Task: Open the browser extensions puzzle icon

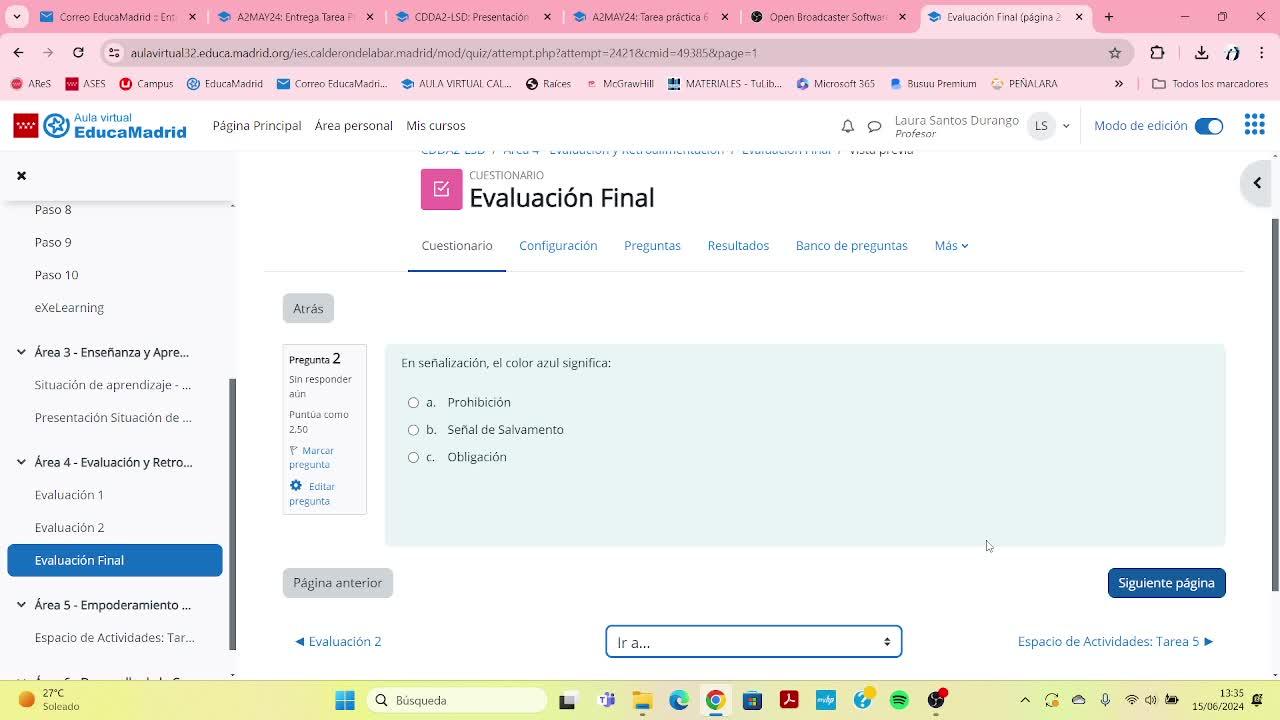Action: click(1157, 53)
